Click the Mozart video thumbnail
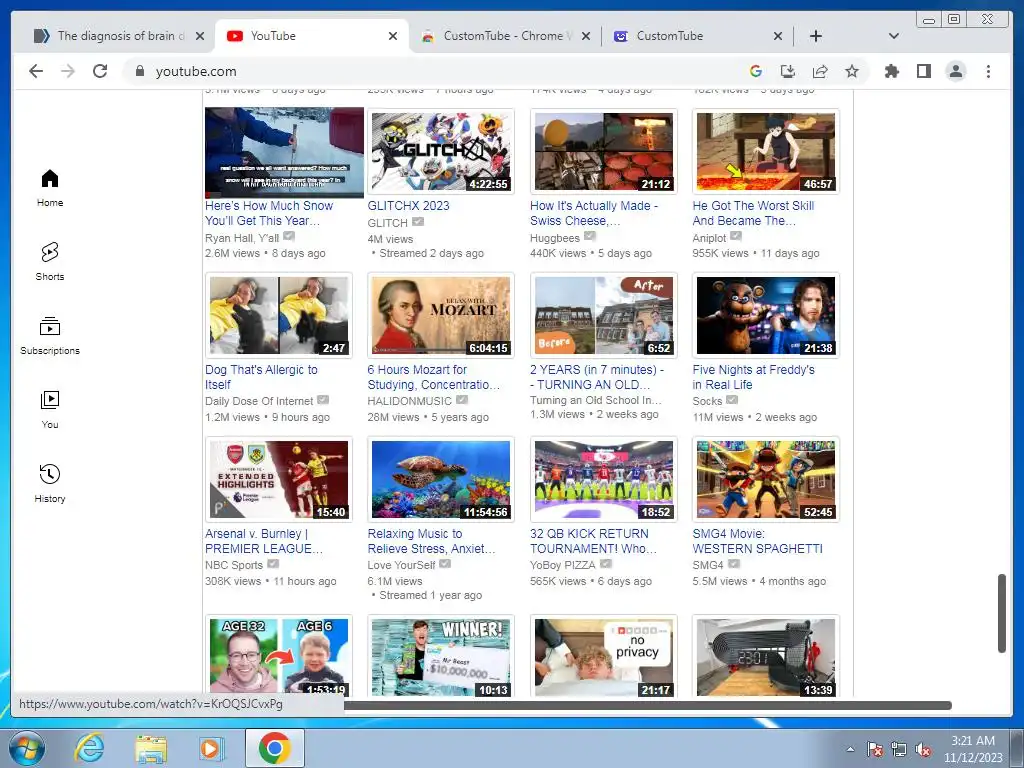The width and height of the screenshot is (1024, 768). tap(441, 315)
